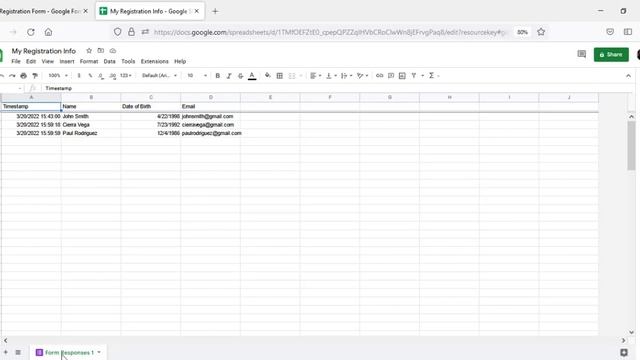Click the merge cells icon
Image resolution: width=640 pixels, height=360 pixels.
(x=292, y=76)
